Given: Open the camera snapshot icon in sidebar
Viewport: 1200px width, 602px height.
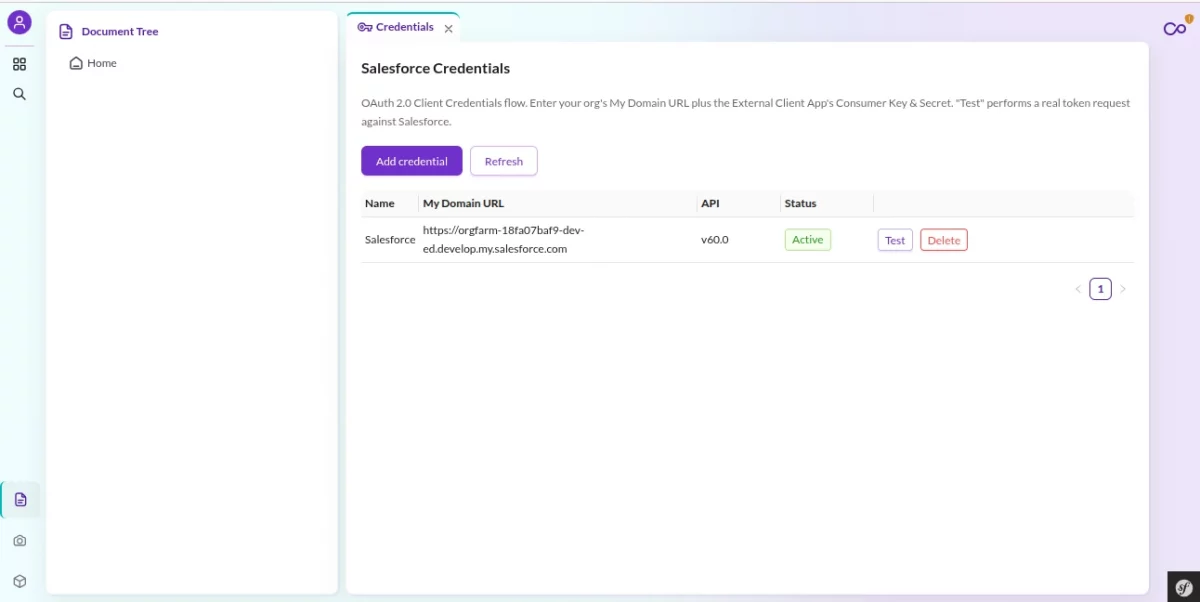Looking at the screenshot, I should point(20,541).
